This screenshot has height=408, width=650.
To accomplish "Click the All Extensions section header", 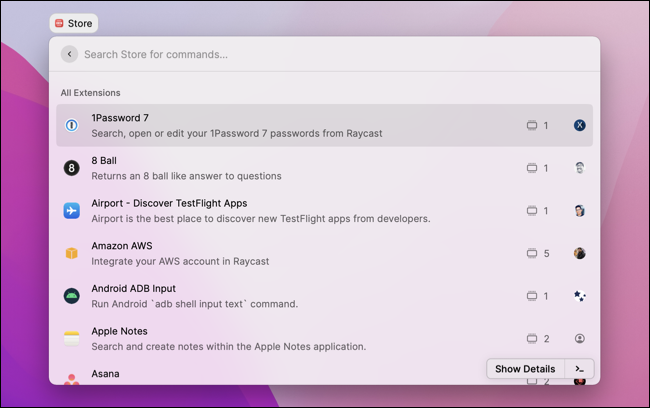I will [90, 93].
